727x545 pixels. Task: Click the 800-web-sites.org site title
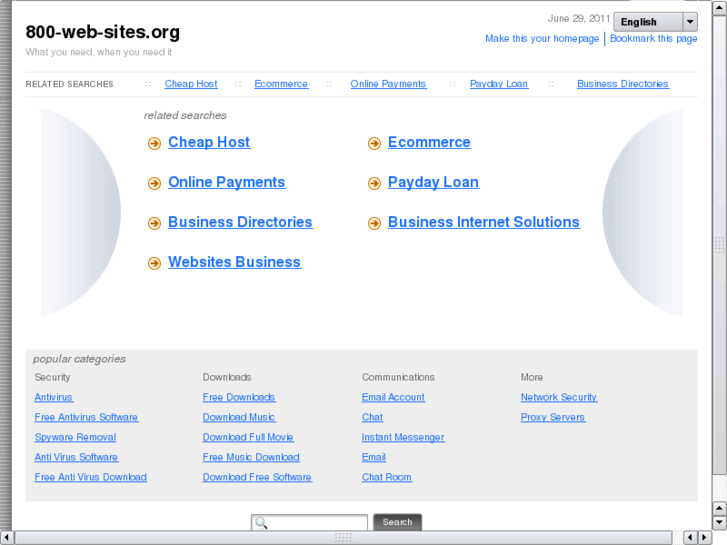click(102, 32)
